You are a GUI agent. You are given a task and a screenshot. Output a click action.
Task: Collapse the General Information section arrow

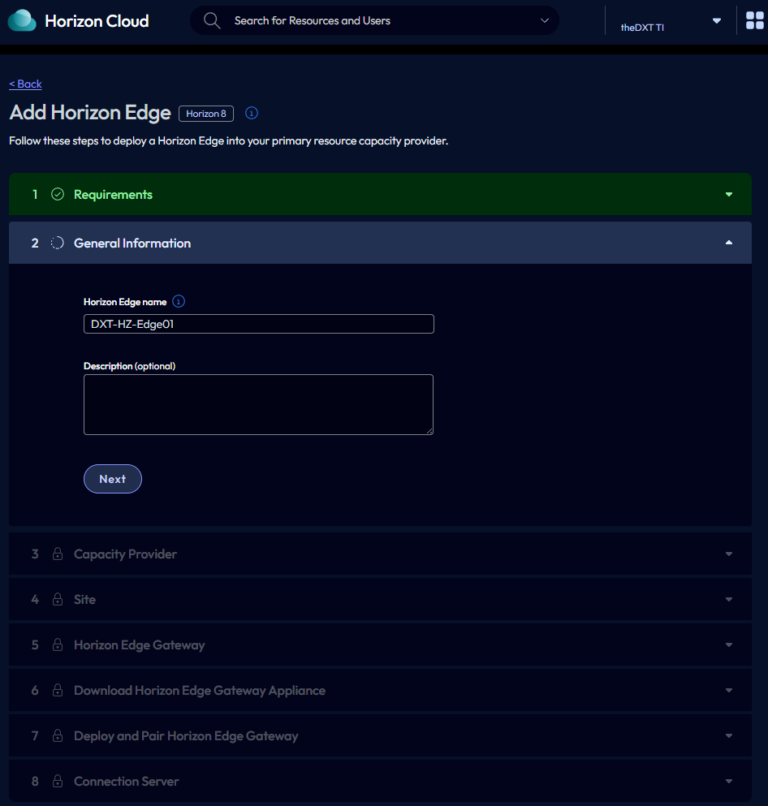click(x=729, y=243)
